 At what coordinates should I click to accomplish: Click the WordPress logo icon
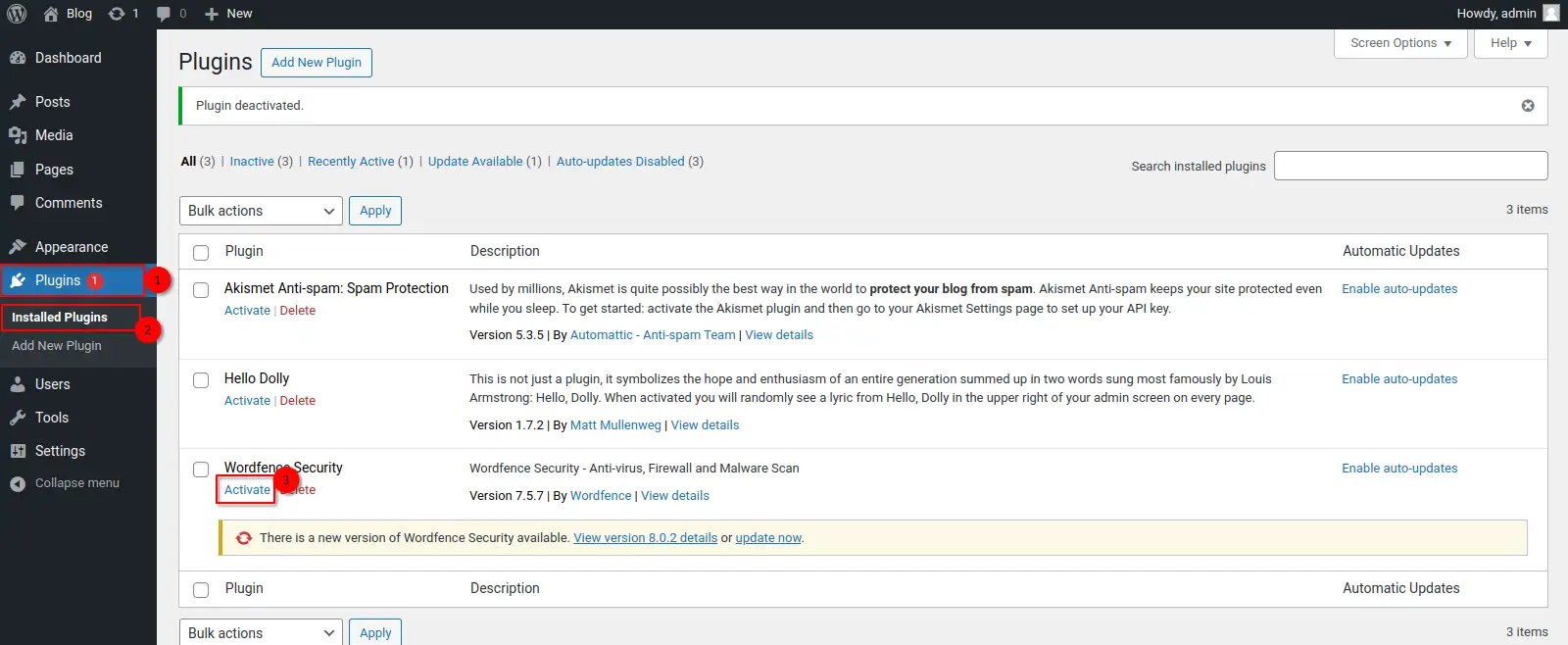tap(17, 14)
